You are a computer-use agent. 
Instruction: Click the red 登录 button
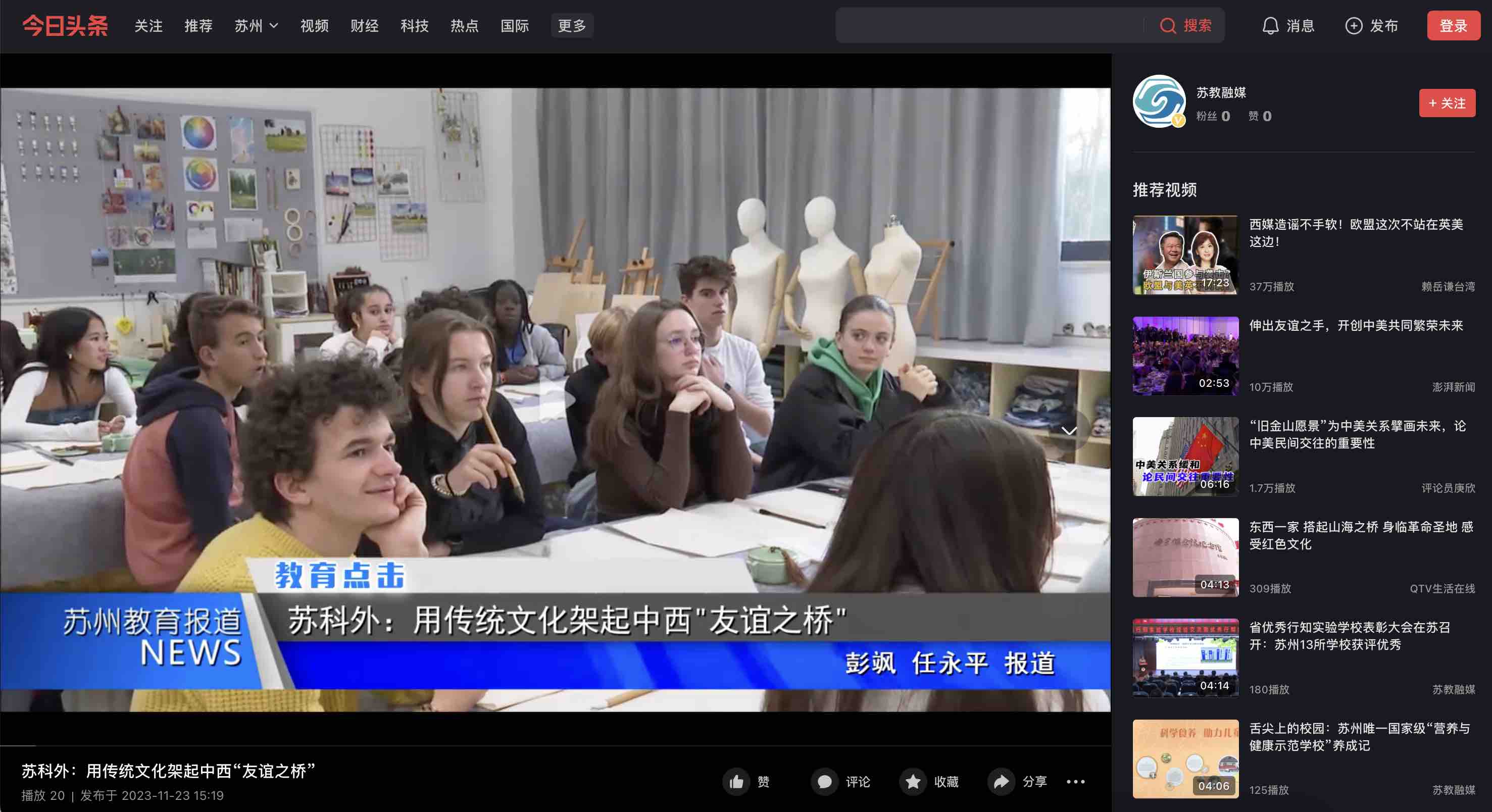pos(1453,25)
